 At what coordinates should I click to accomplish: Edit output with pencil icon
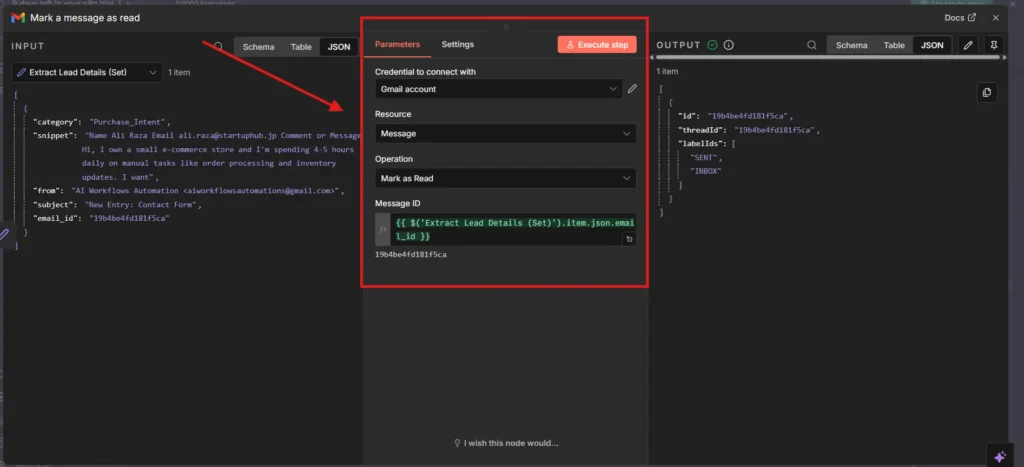tap(968, 45)
